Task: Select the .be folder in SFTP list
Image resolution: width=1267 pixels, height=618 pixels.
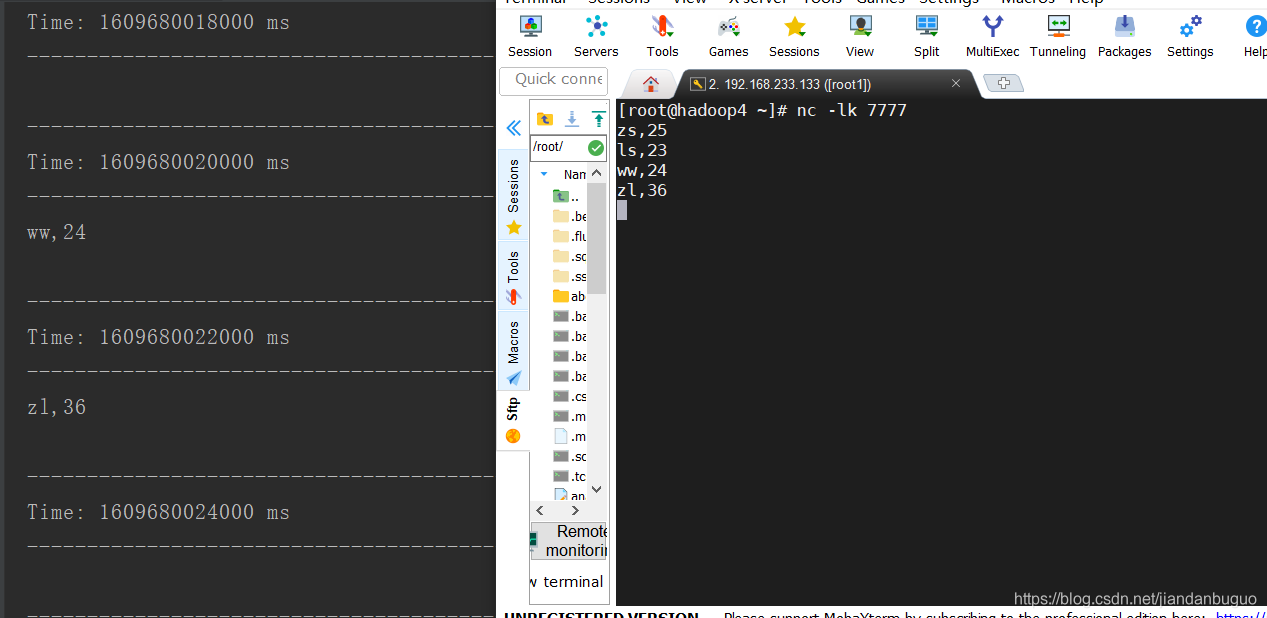Action: point(570,216)
